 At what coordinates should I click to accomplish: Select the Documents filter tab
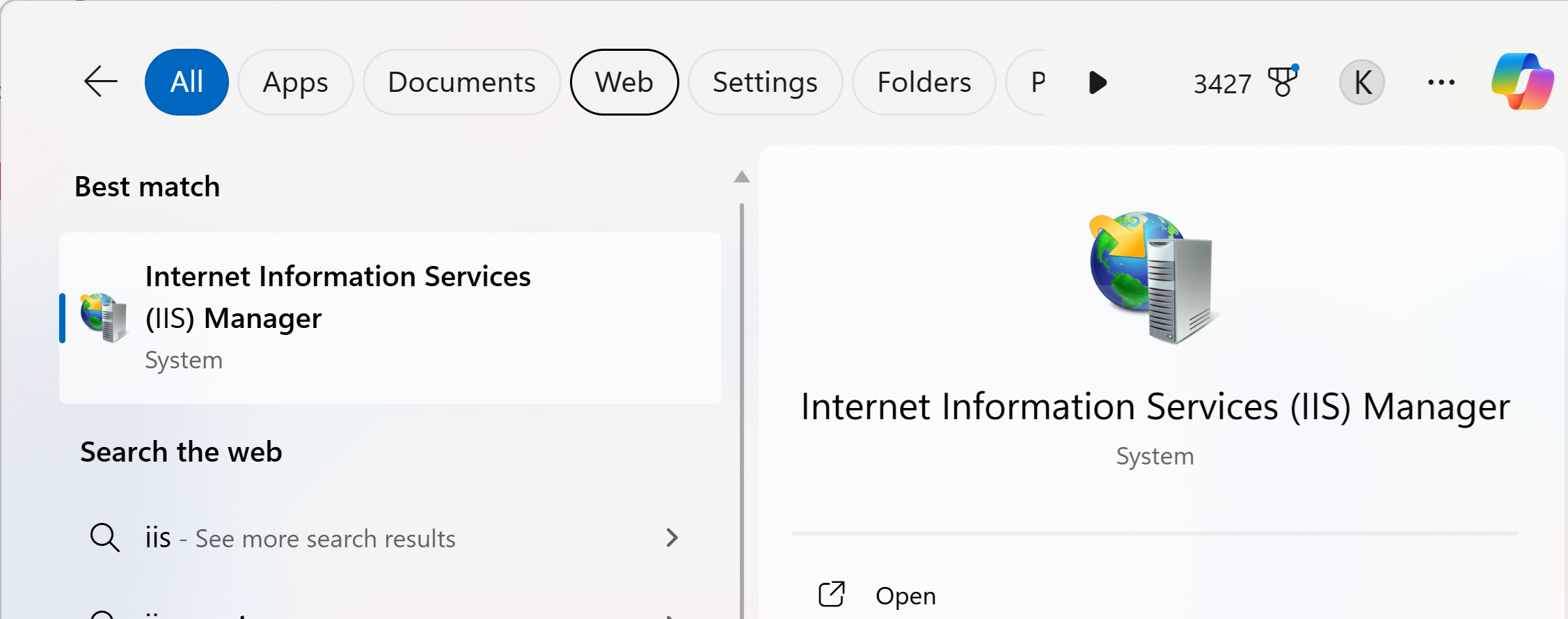[461, 82]
